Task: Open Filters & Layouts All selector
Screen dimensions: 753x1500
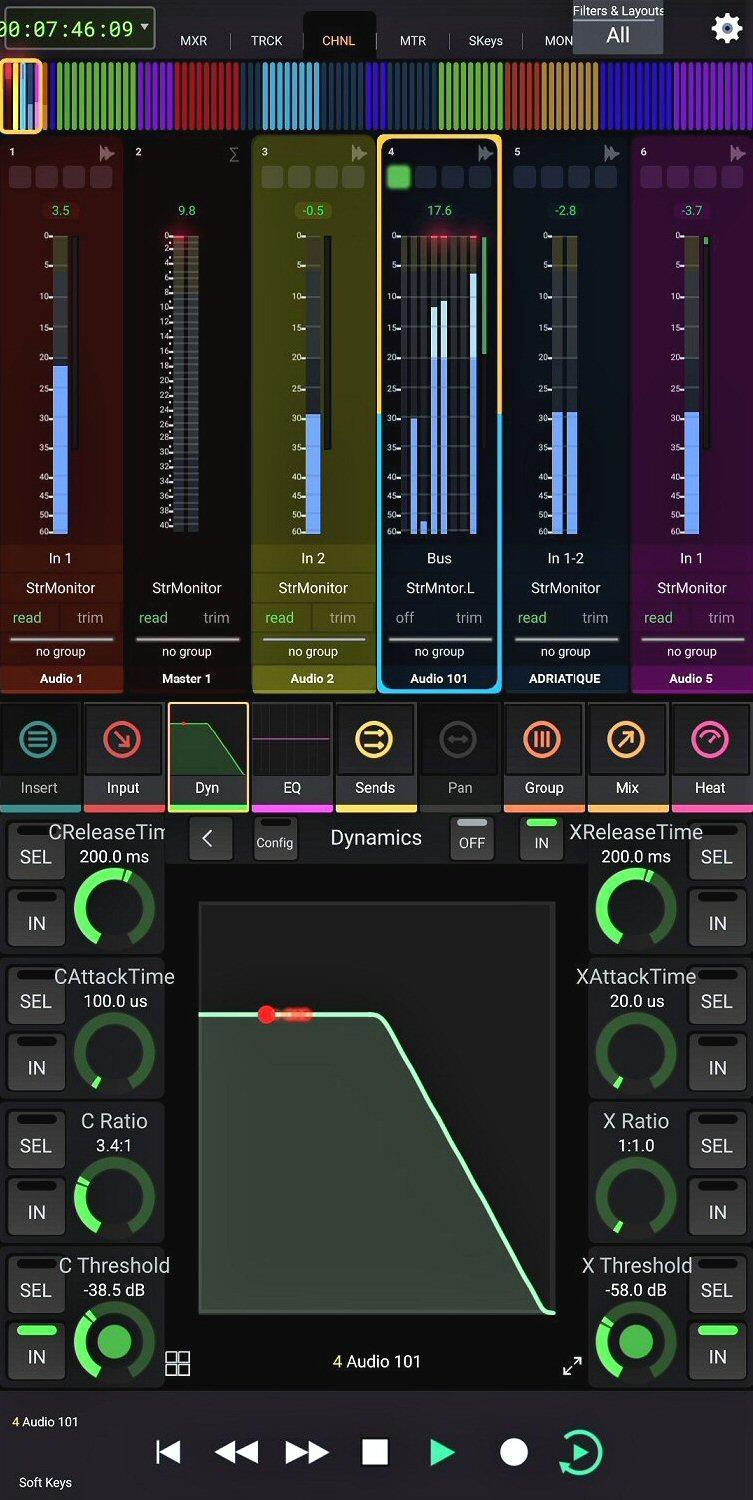Action: [x=618, y=28]
